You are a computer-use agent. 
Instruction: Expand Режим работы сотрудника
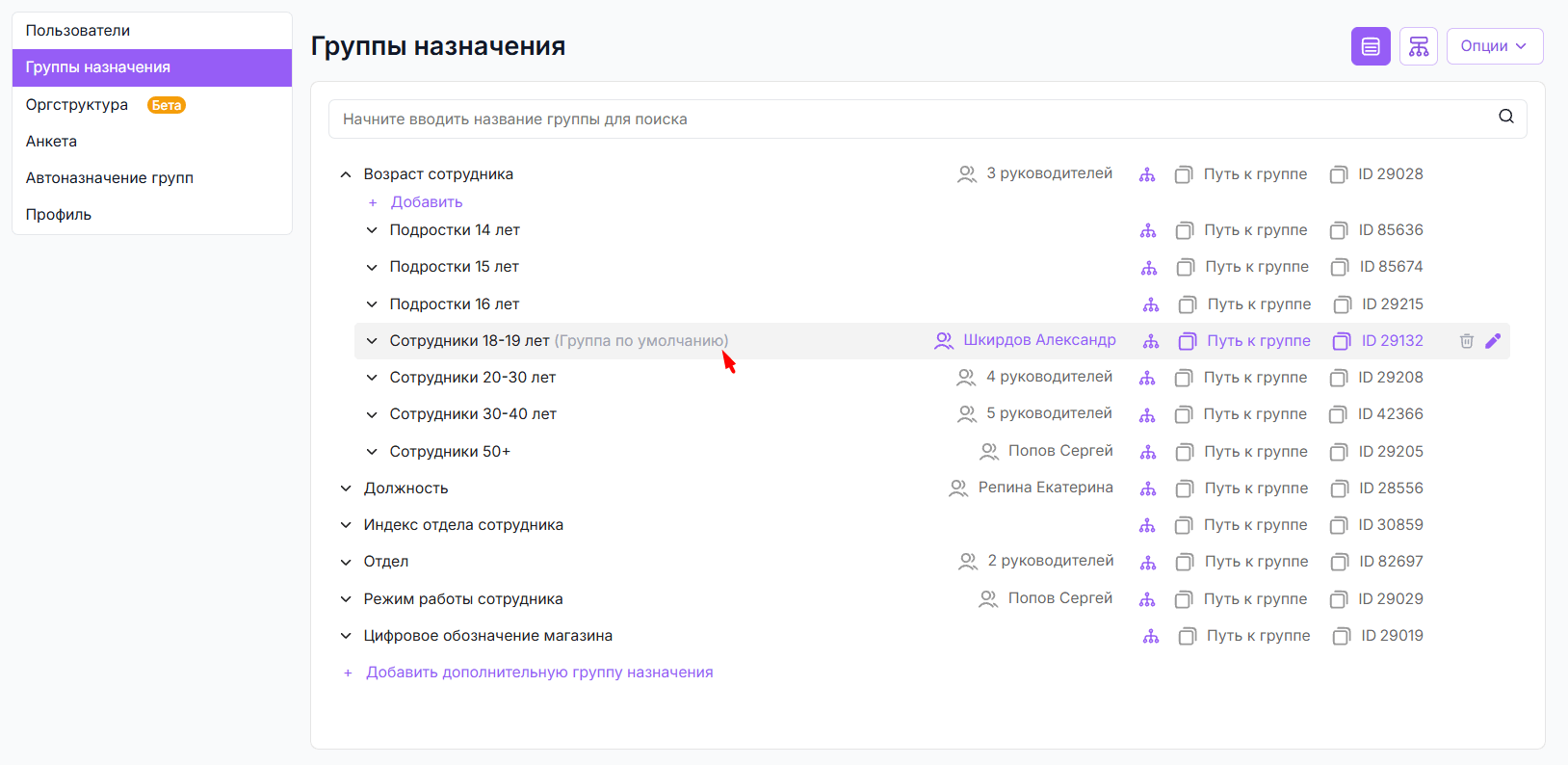[x=346, y=599]
